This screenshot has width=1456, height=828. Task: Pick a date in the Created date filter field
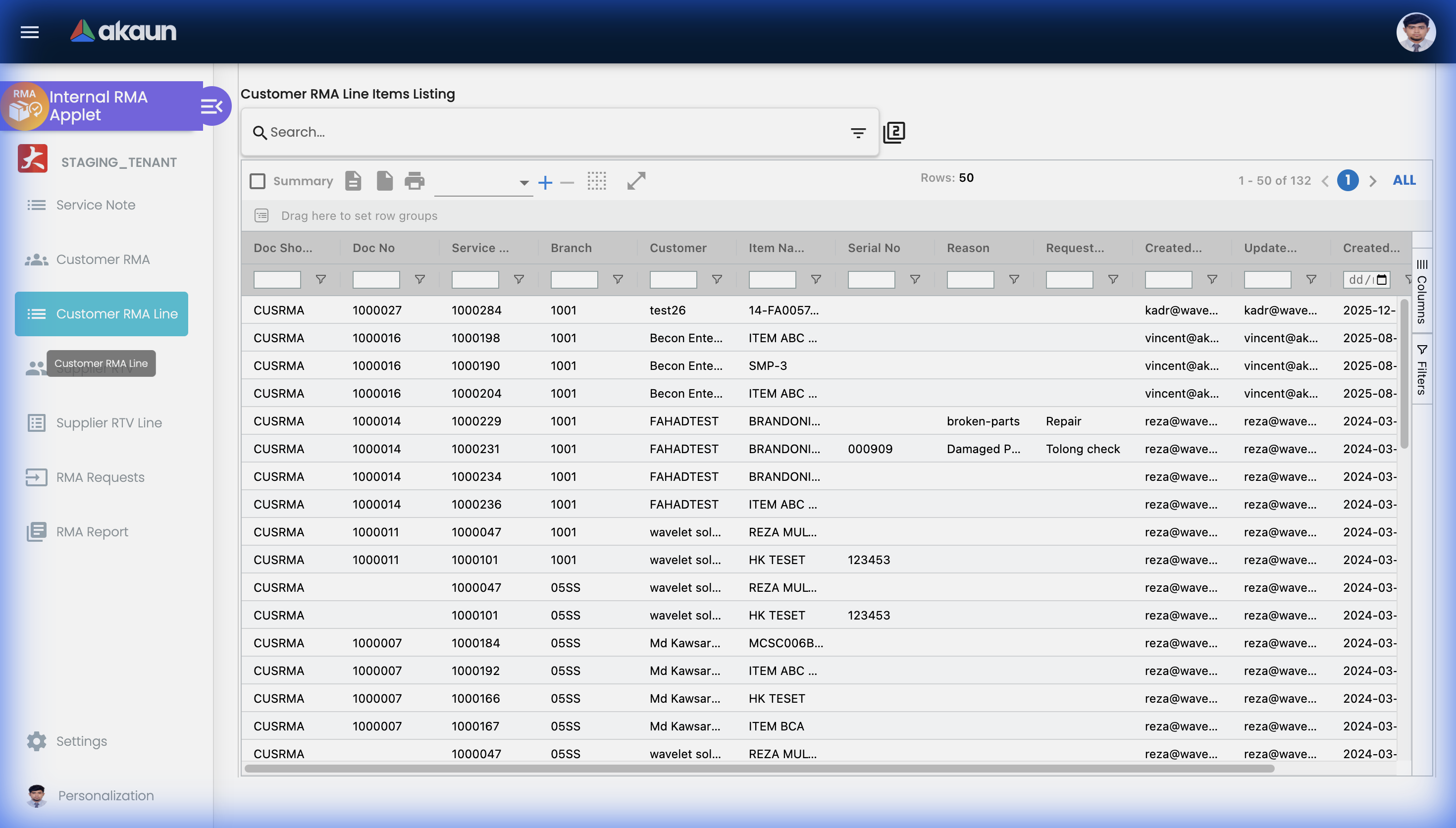(x=1366, y=279)
